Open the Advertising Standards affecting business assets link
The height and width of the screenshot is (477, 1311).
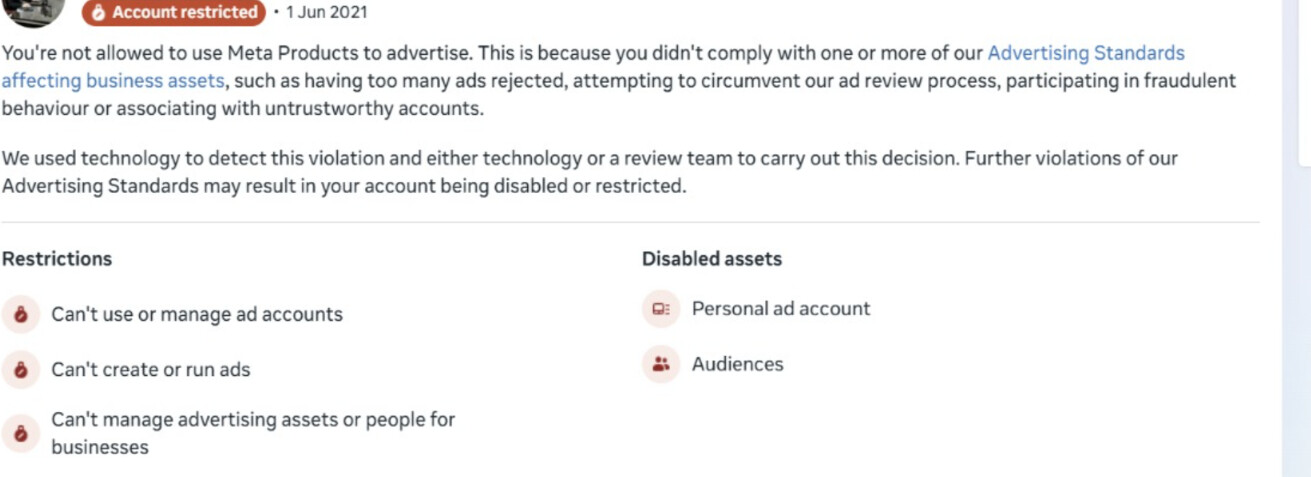click(1085, 53)
